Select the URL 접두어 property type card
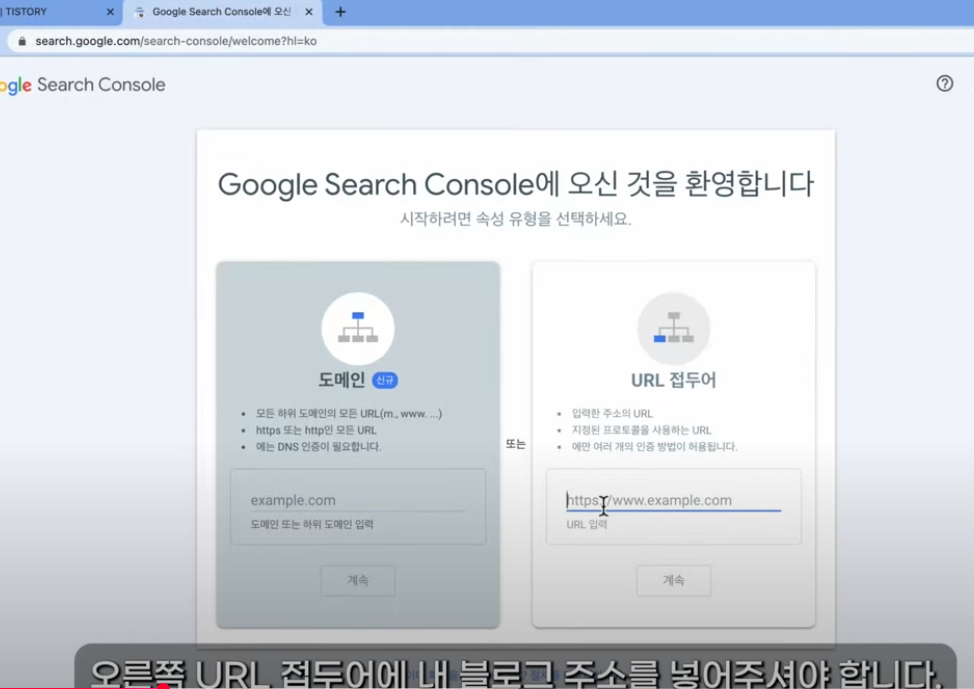974x689 pixels. (x=673, y=440)
